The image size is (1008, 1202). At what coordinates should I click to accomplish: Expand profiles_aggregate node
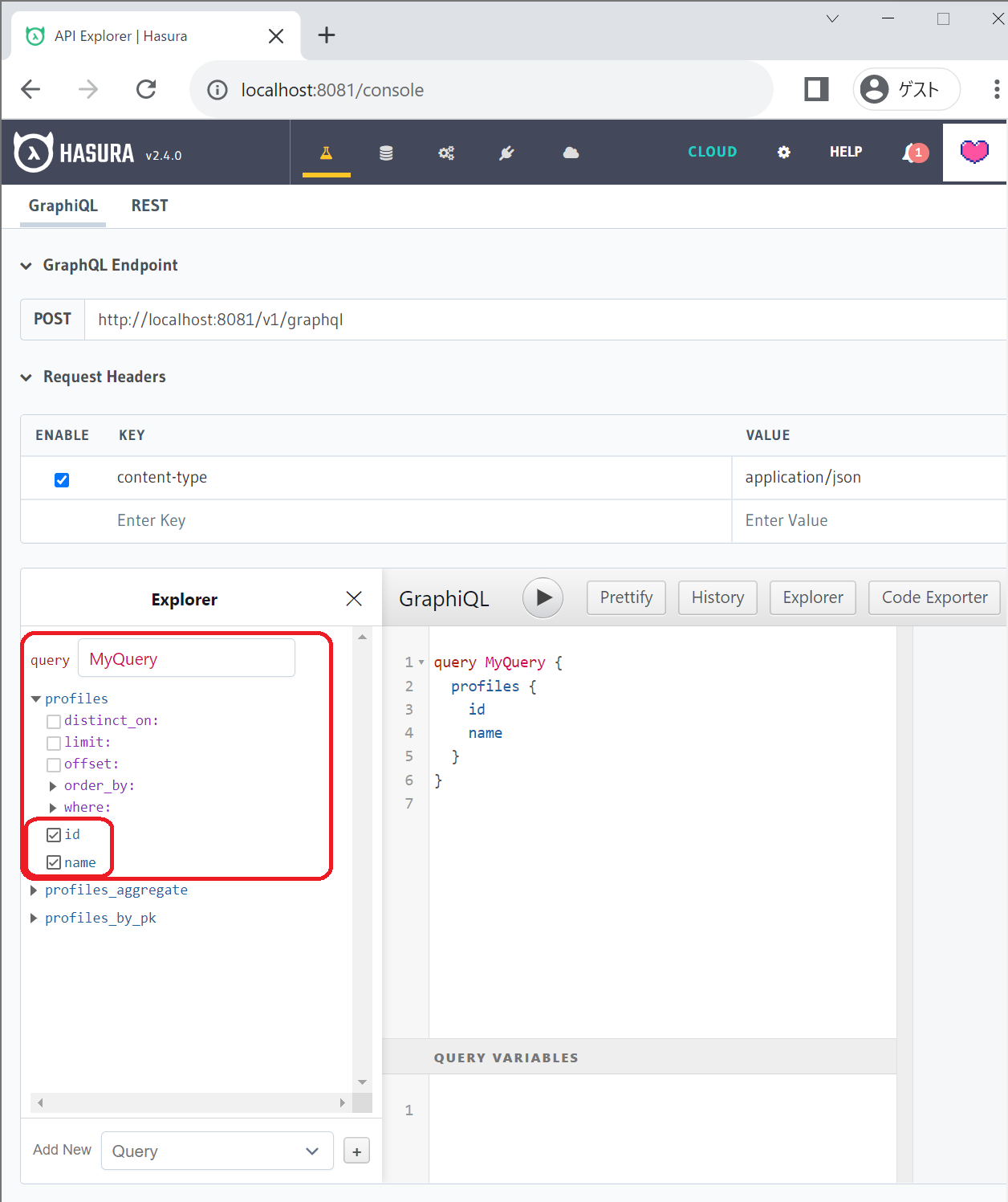(33, 890)
